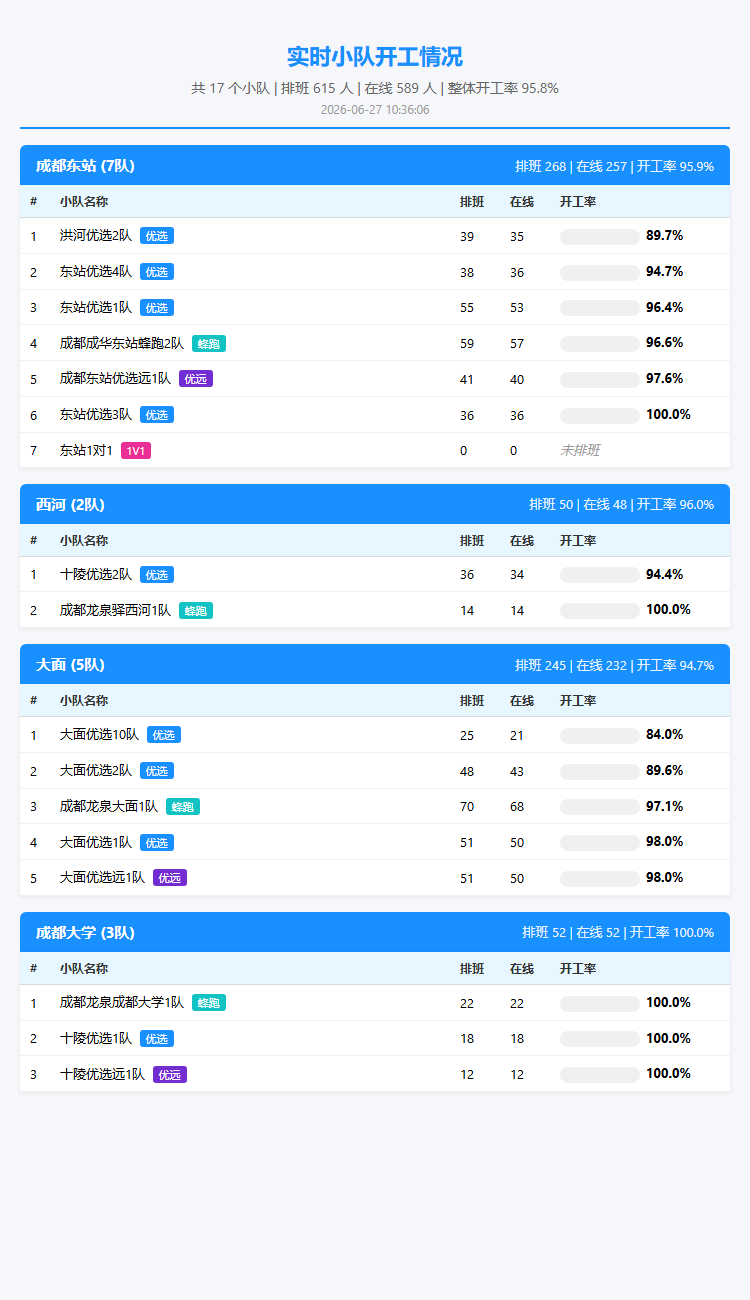
Task: Click the 蜂跑 tag on 成都龙泉驿西河1队
Action: [x=196, y=610]
